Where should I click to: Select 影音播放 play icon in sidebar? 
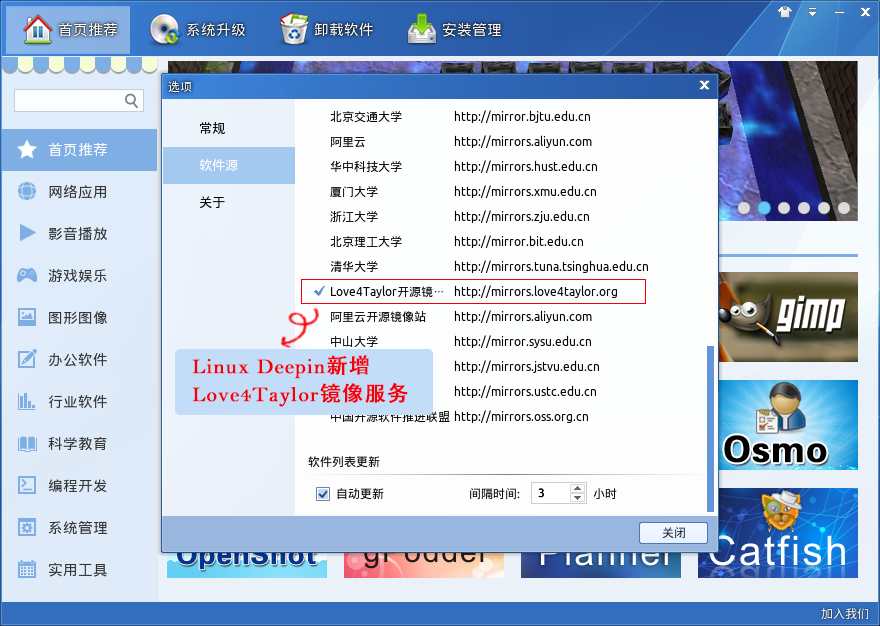(x=26, y=233)
